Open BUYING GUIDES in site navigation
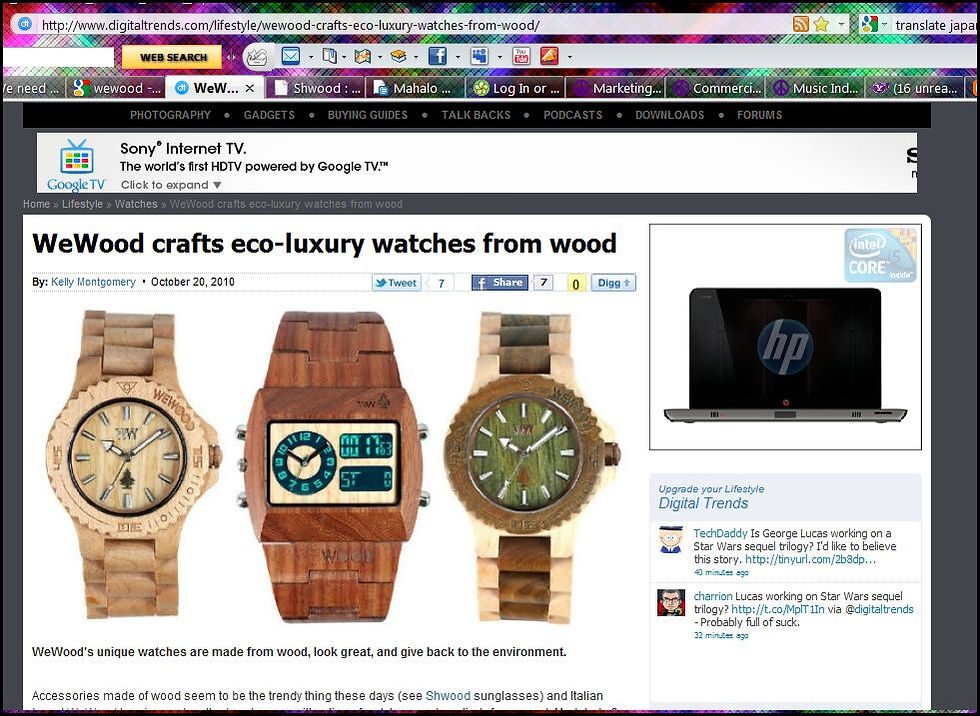 click(368, 115)
